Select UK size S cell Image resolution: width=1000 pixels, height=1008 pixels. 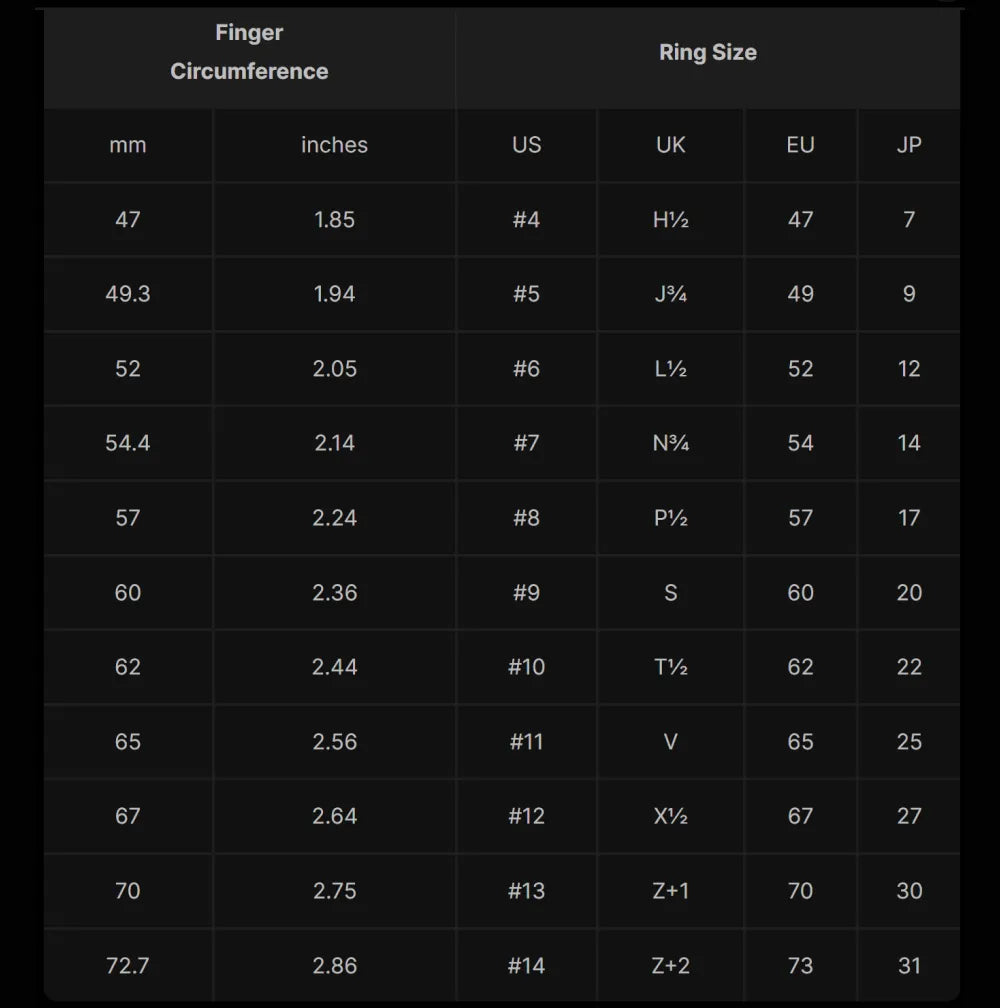tap(670, 593)
